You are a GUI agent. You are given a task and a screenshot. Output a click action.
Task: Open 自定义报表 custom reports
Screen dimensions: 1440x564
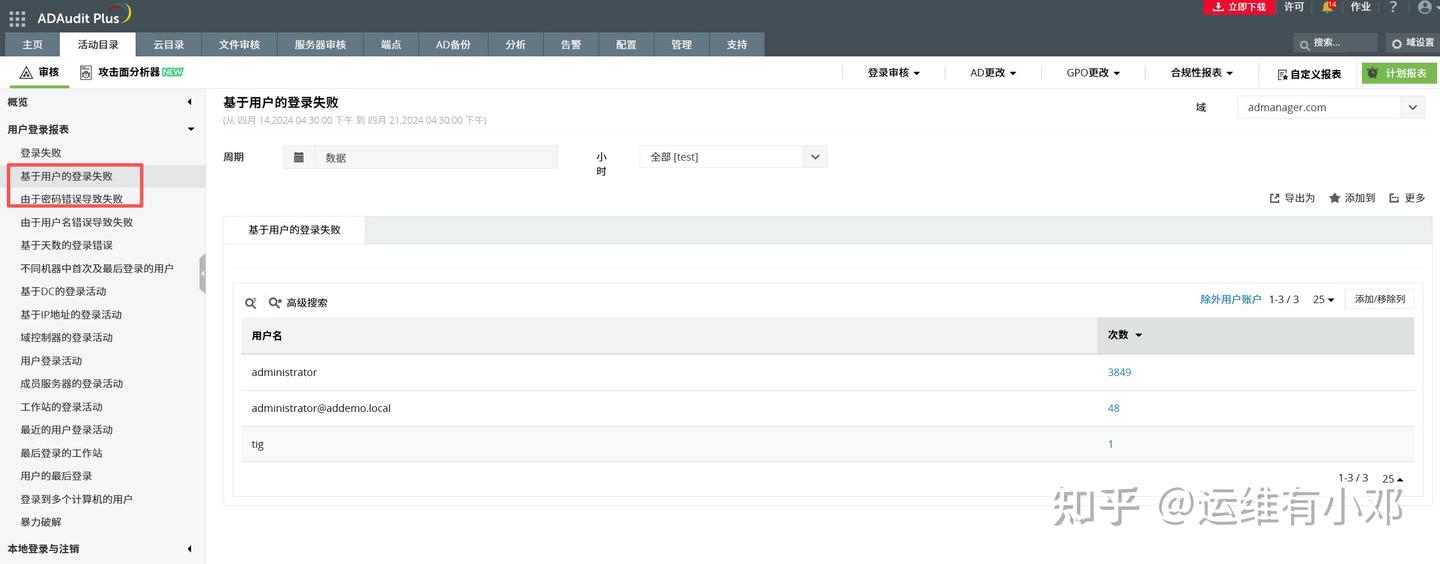tap(1309, 74)
